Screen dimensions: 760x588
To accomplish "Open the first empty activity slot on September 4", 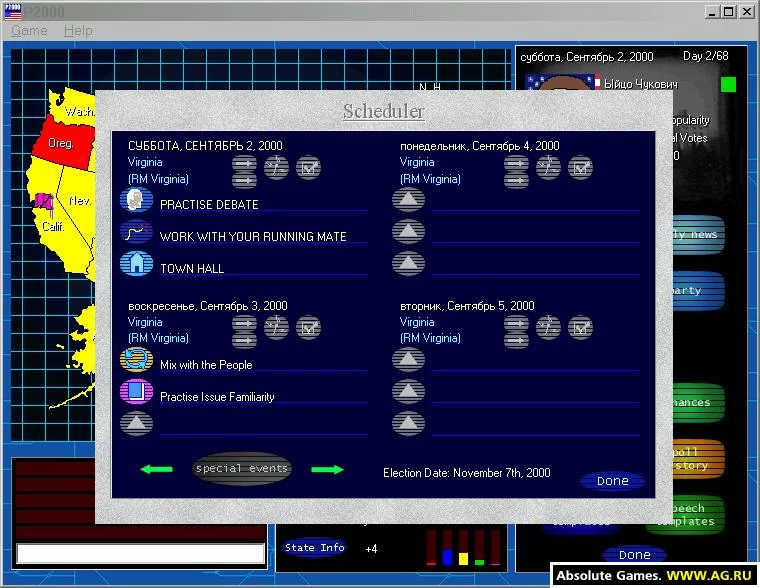I will point(409,200).
